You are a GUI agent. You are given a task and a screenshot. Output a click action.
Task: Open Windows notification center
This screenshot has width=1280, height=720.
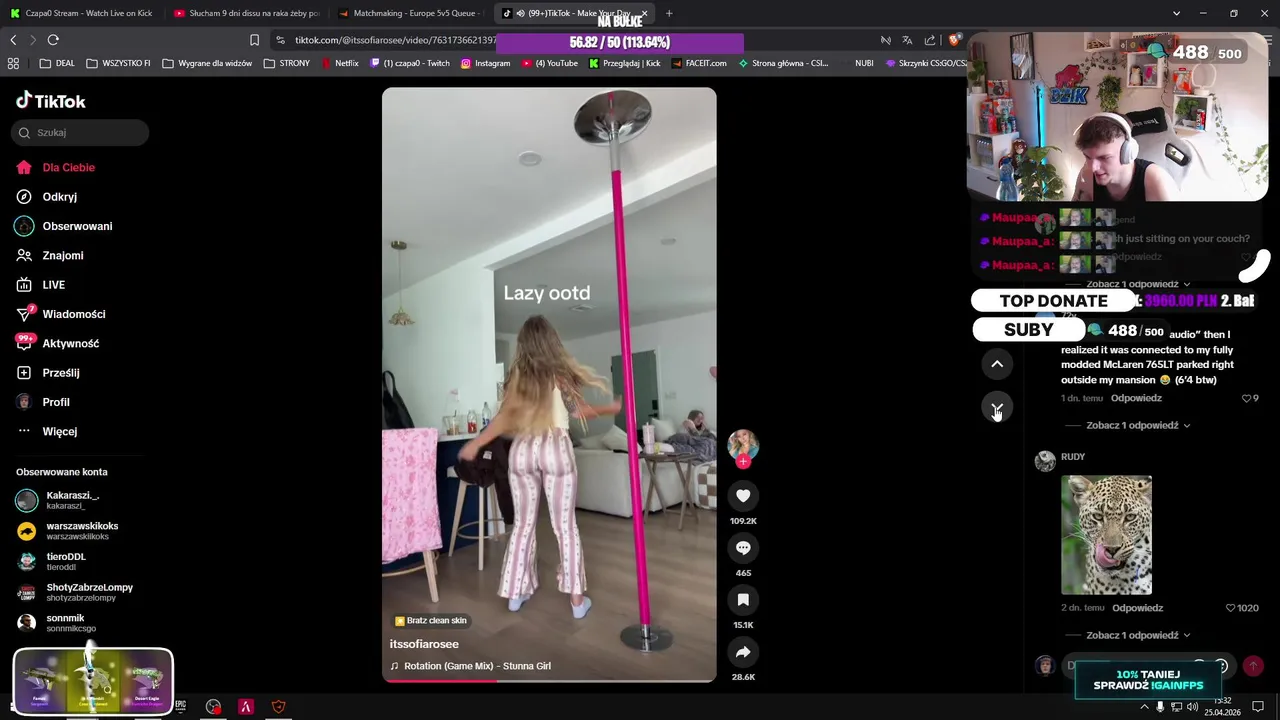pos(1258,707)
